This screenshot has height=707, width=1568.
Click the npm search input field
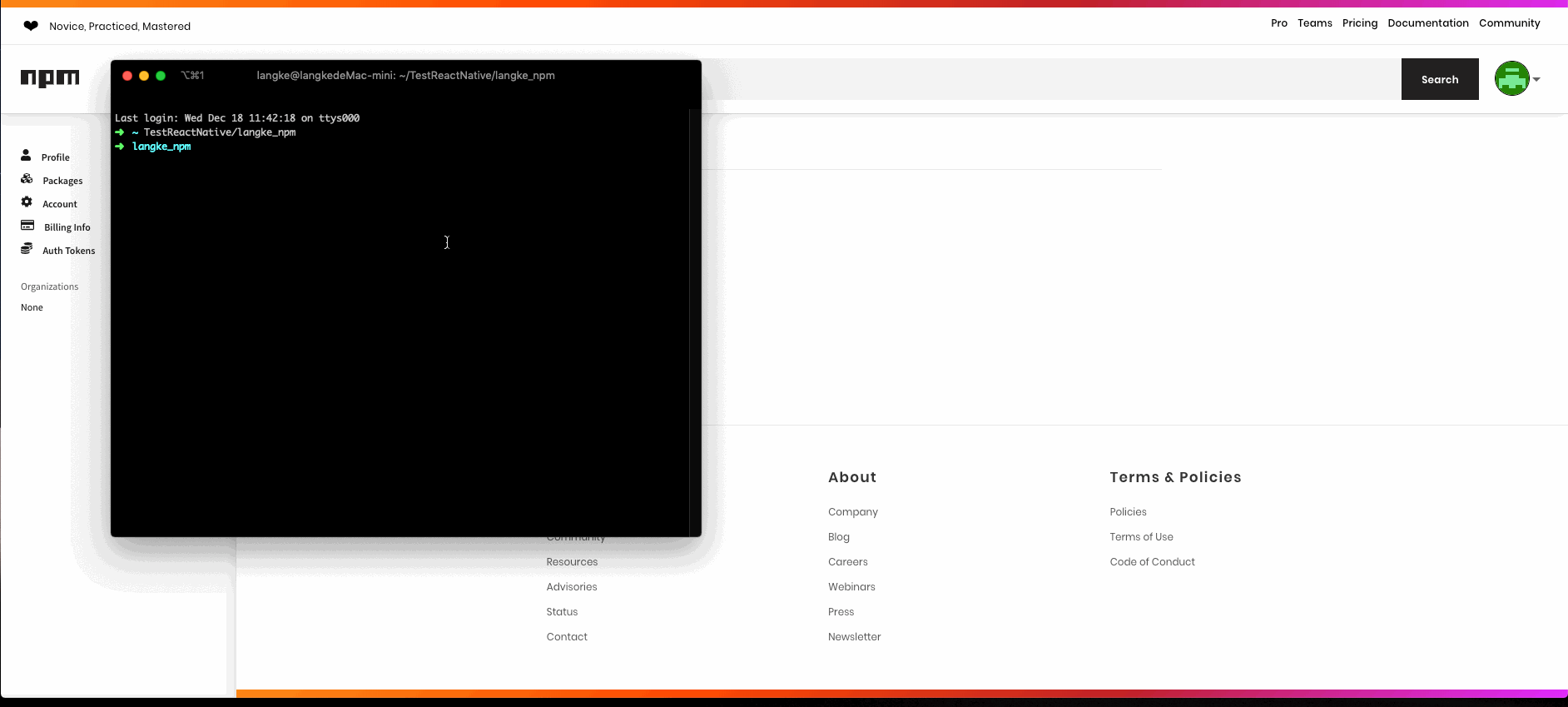pos(1051,79)
